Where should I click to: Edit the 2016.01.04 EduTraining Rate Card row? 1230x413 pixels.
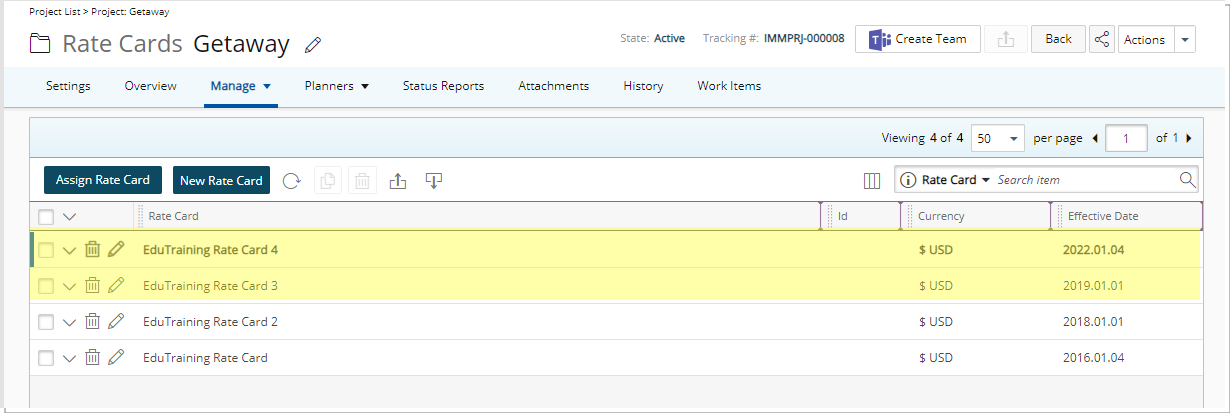tap(116, 358)
